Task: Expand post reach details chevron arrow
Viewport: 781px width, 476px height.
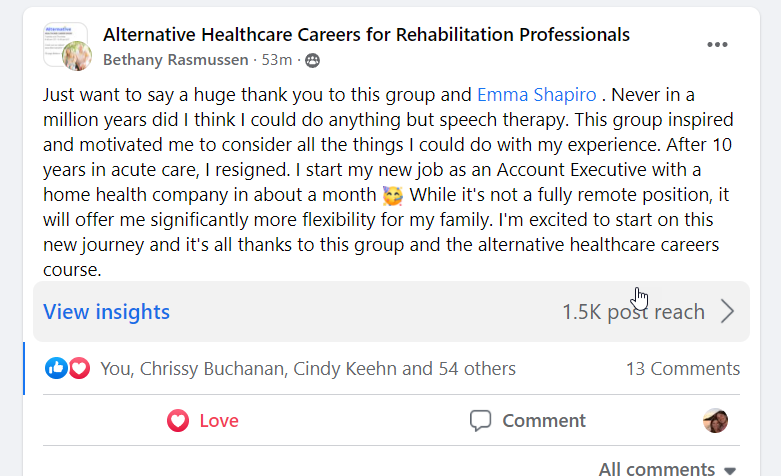Action: (x=727, y=312)
